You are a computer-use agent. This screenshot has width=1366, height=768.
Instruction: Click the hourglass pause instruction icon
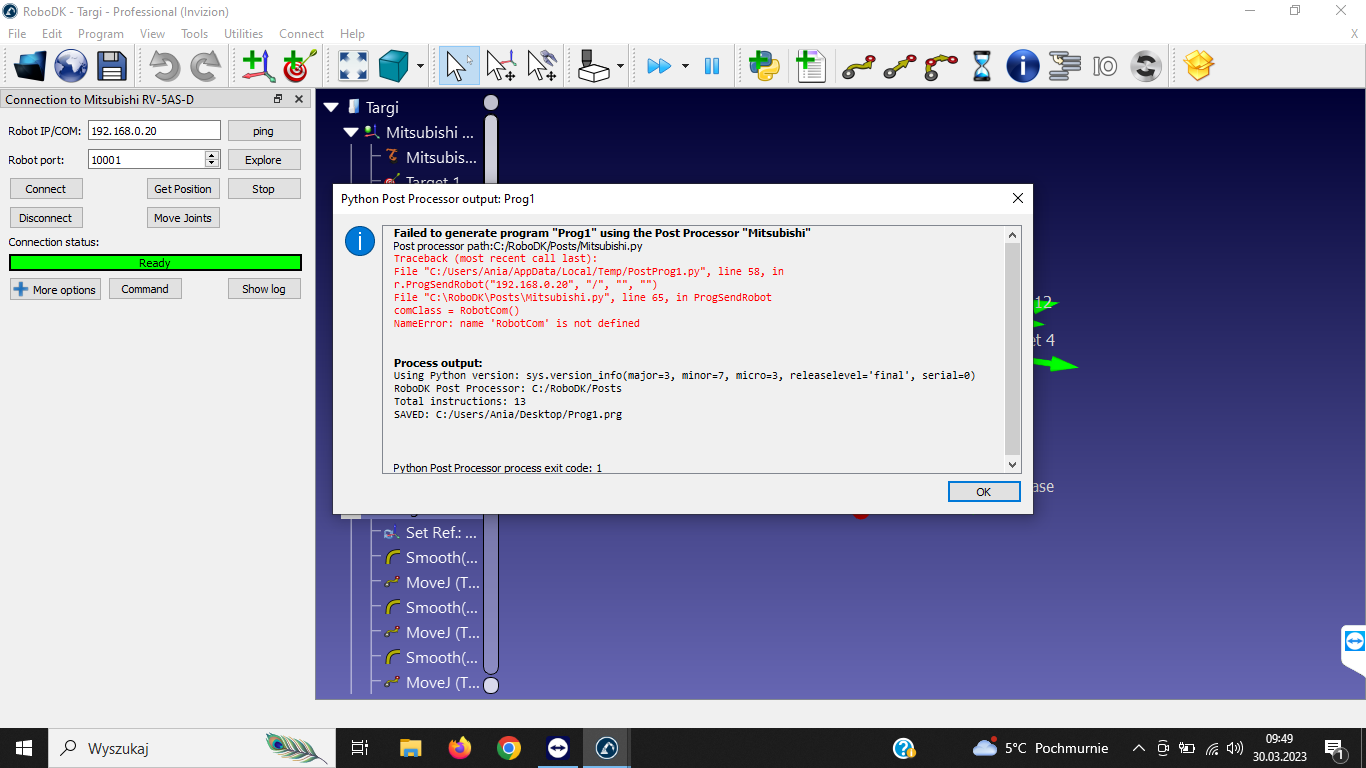[x=982, y=66]
